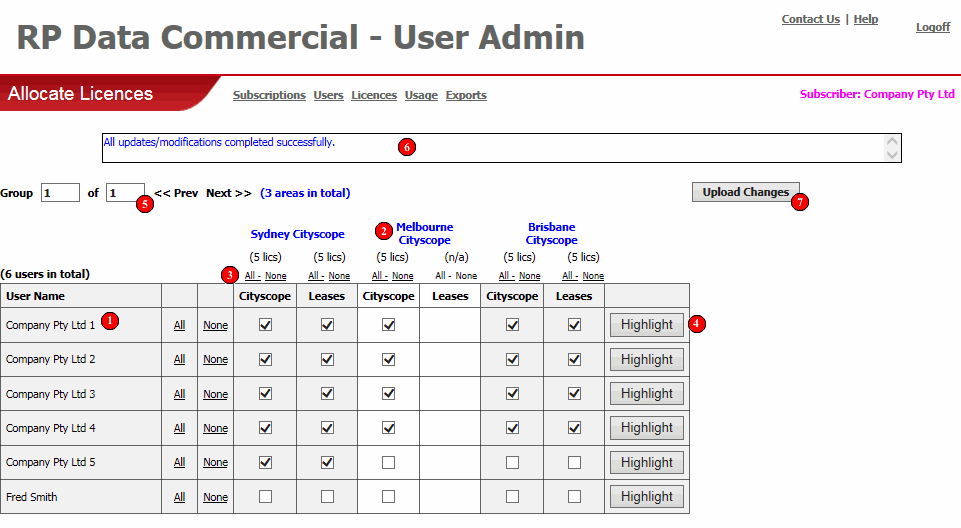
Task: Highlight the Fred Smith row
Action: (x=647, y=497)
